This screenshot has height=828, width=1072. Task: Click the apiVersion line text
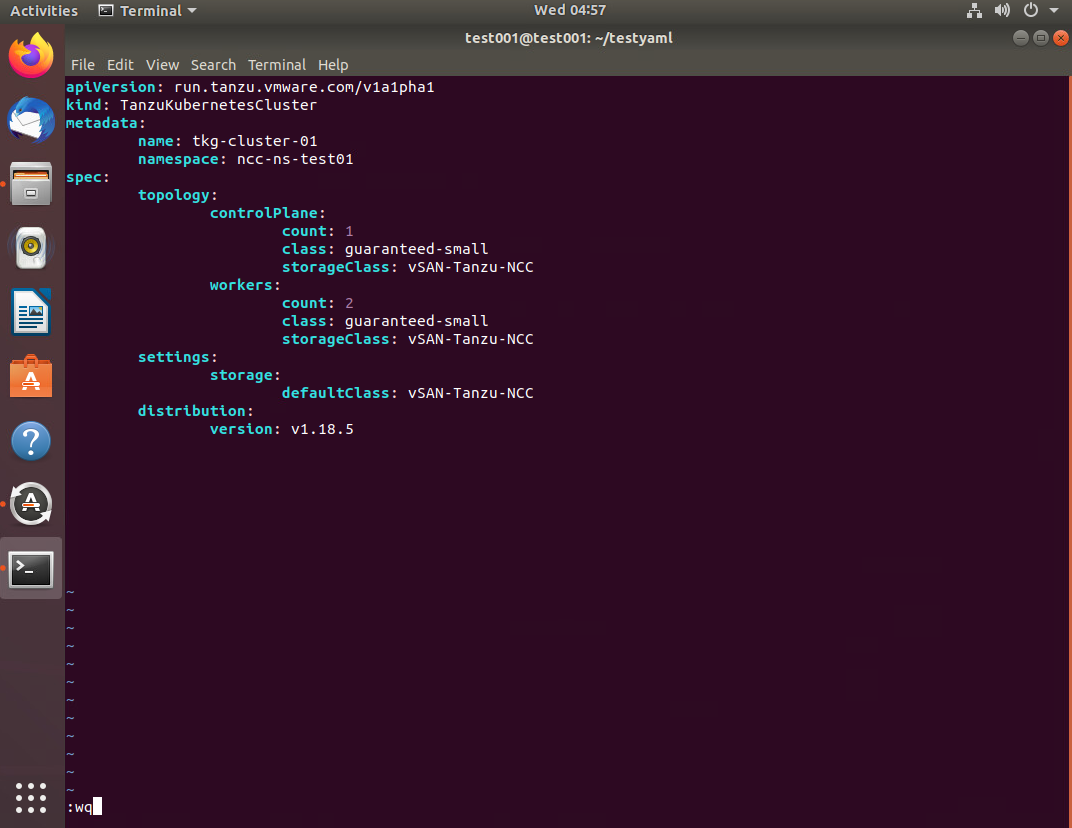250,88
